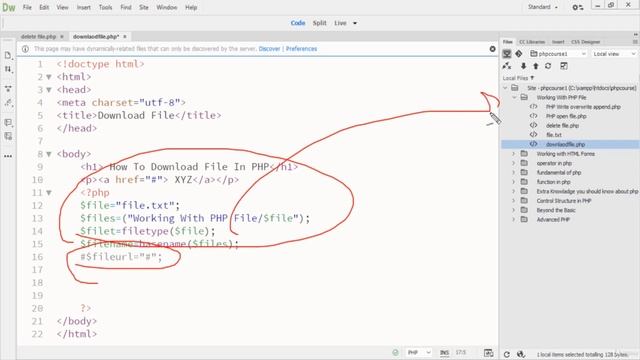Click the info icon in the notification bar
640x360 pixels.
[x=25, y=49]
